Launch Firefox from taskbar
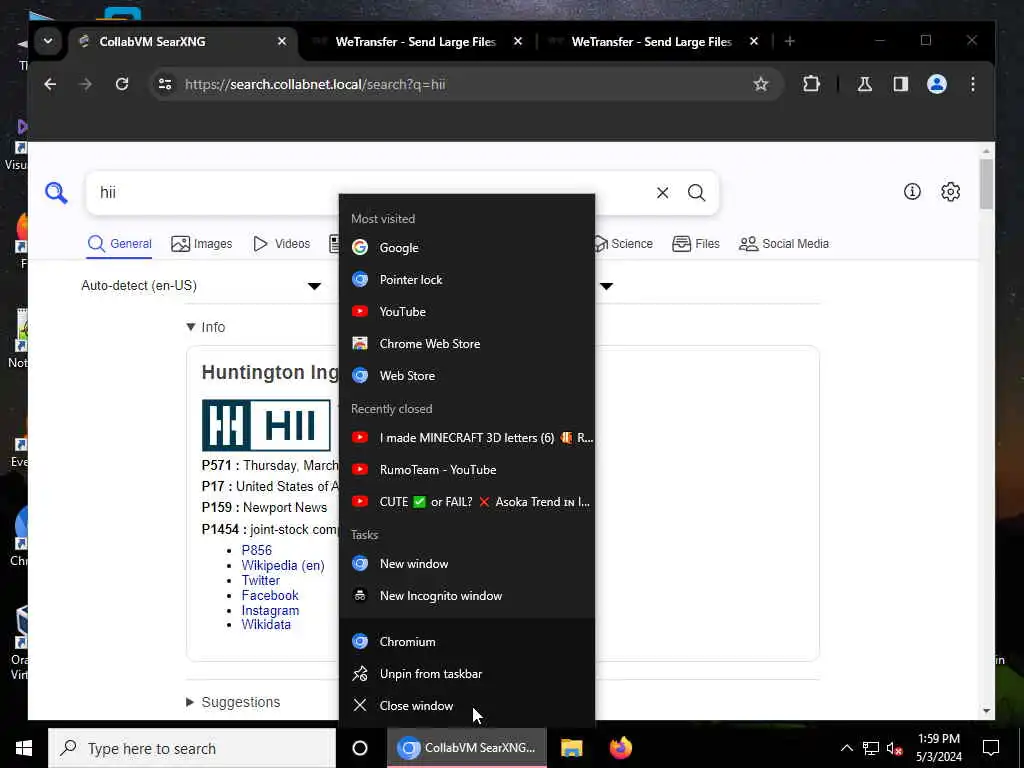 (620, 748)
